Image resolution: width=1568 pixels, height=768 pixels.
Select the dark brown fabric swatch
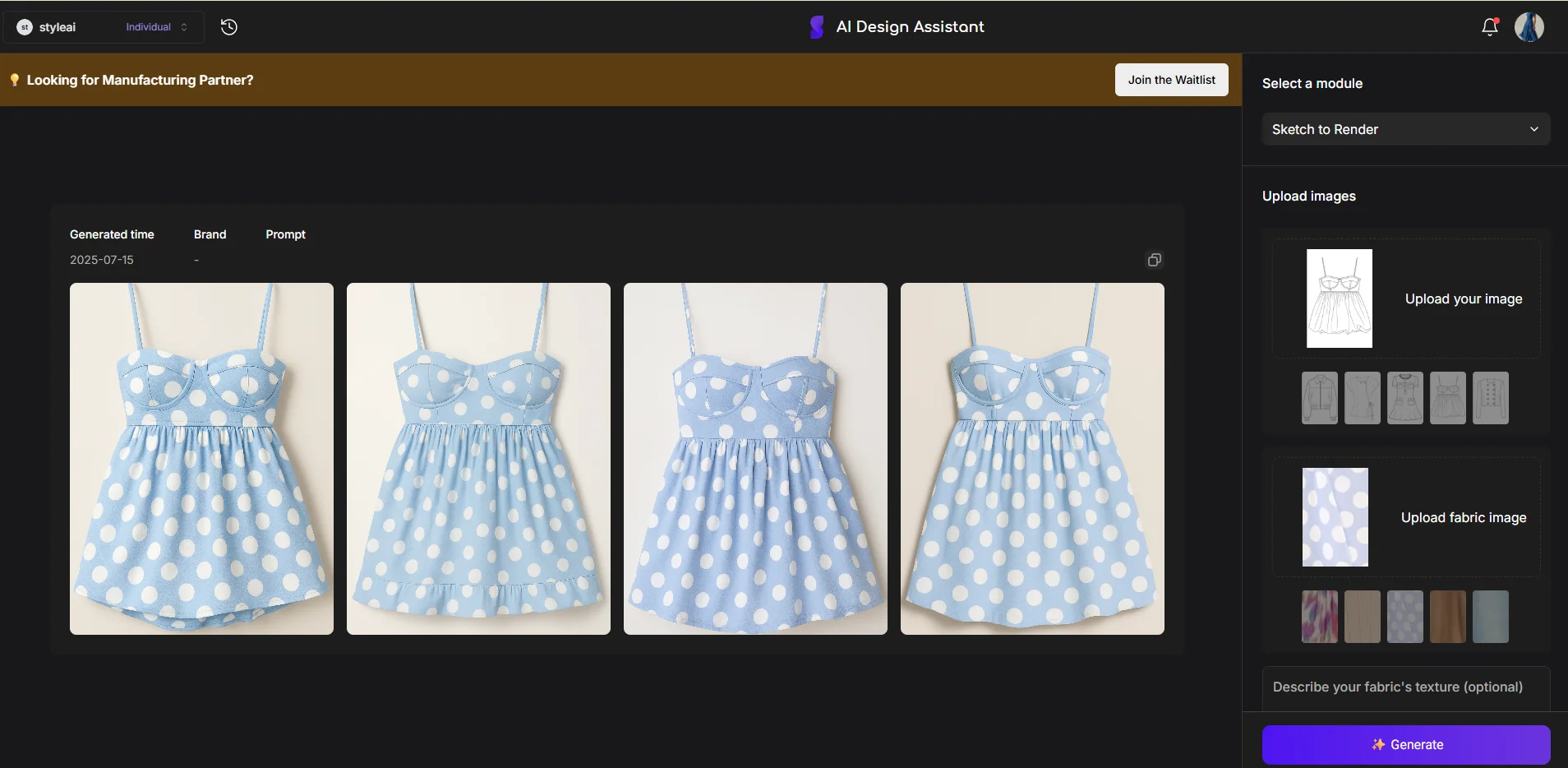1447,617
